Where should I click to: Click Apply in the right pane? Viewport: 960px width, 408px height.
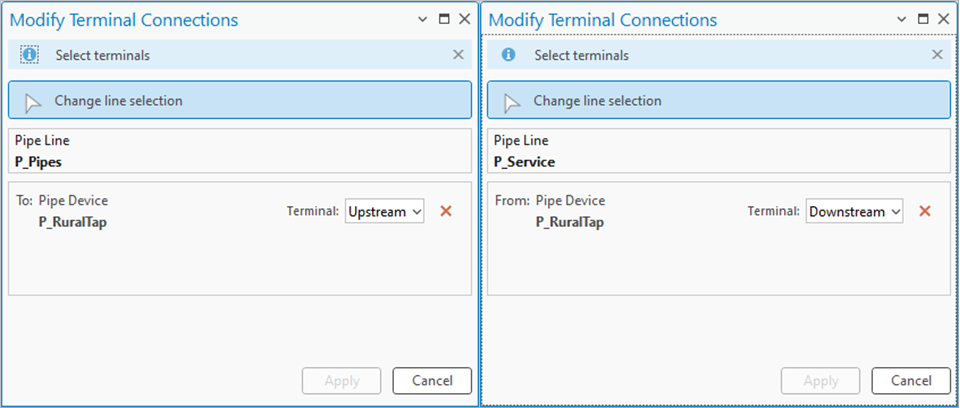(x=820, y=380)
